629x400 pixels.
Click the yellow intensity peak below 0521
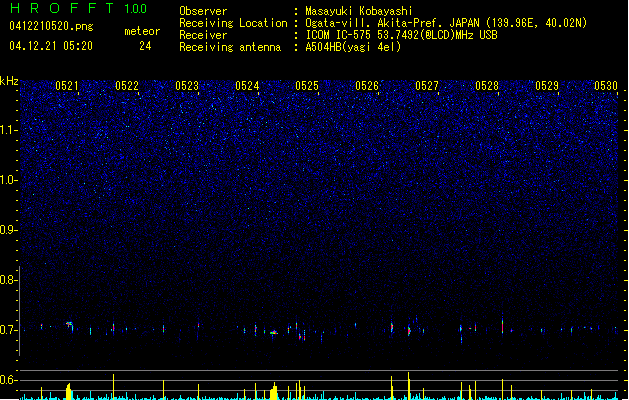pos(69,392)
